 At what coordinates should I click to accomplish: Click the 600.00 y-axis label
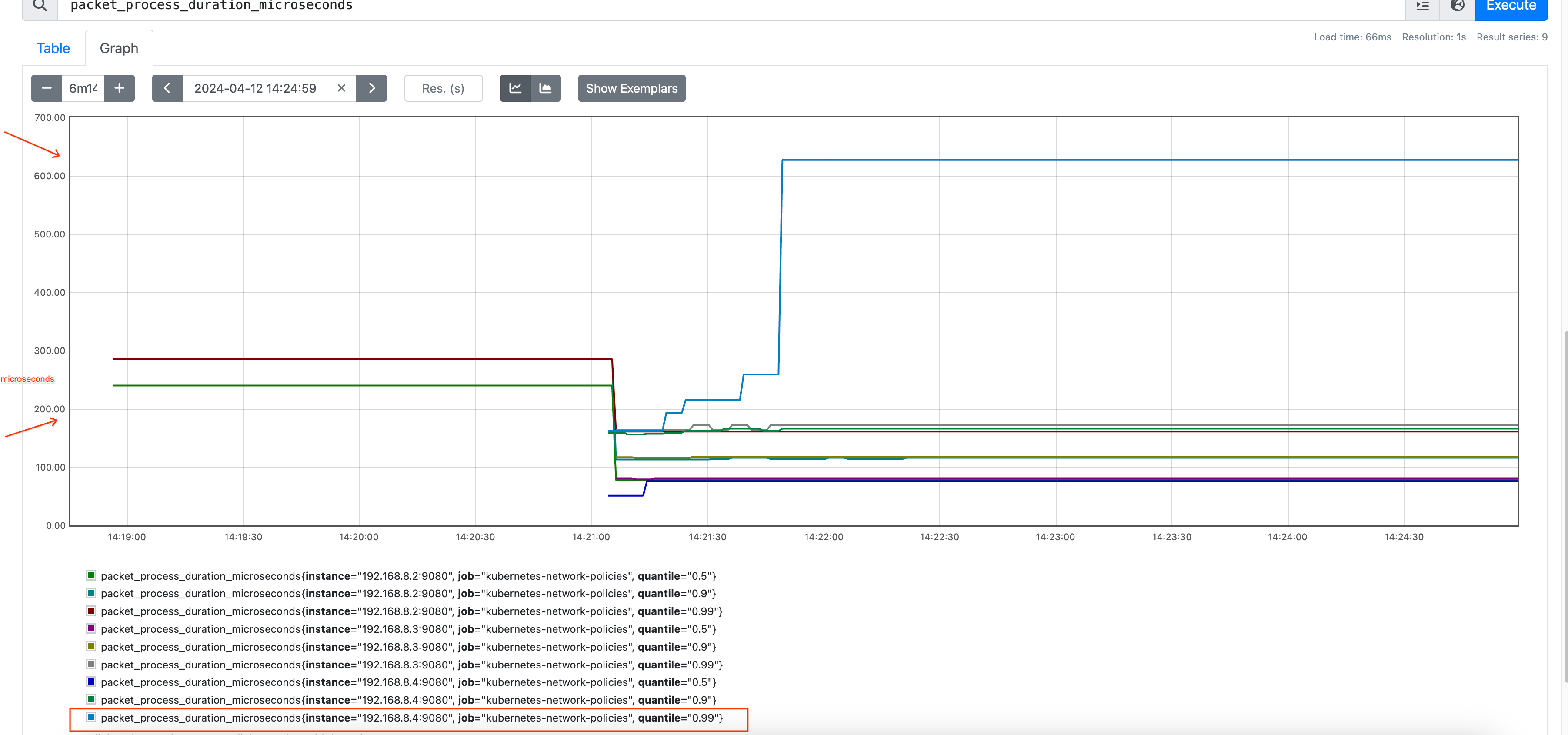49,176
